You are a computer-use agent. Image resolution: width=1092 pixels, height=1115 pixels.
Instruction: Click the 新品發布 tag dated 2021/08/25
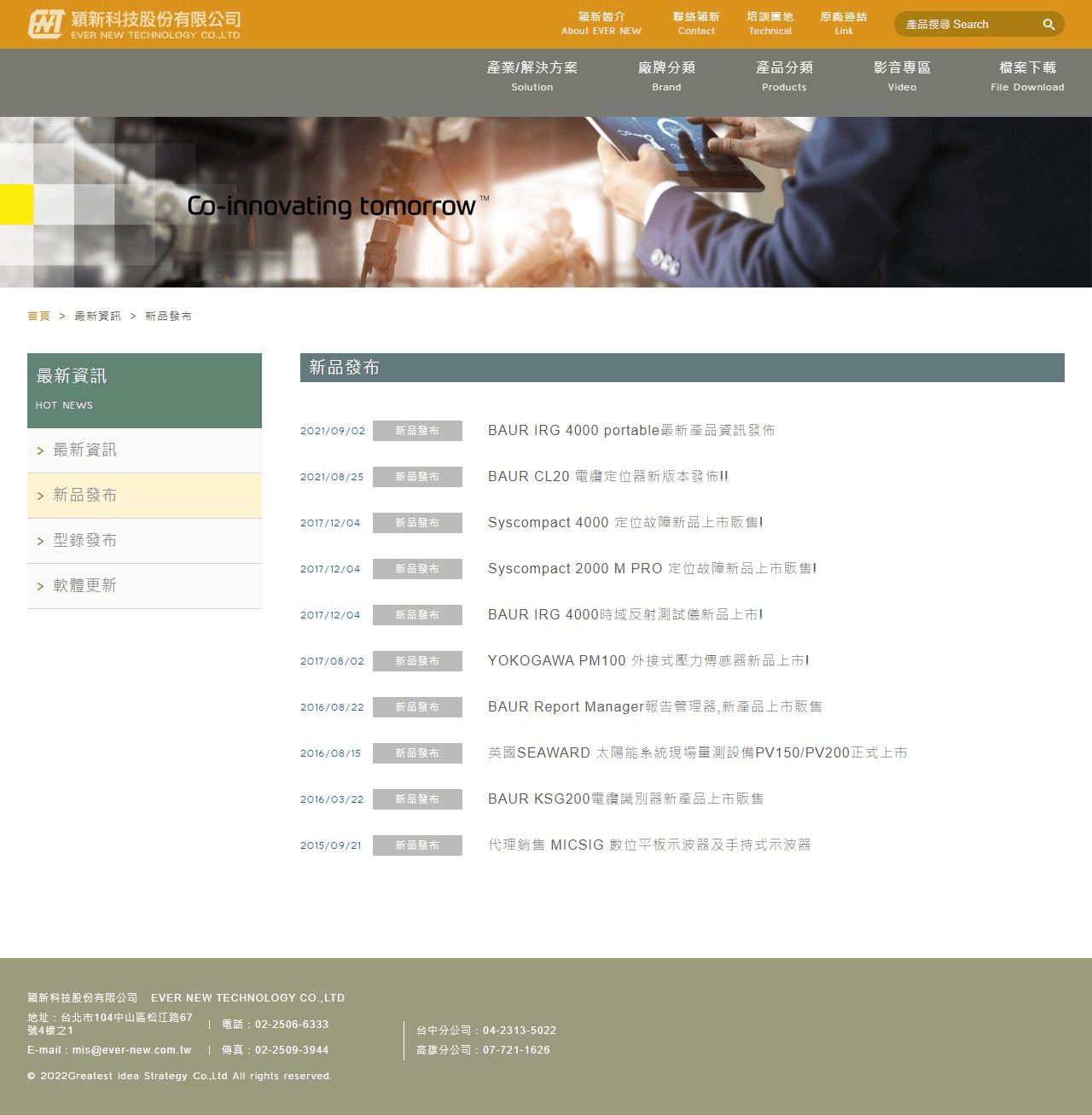click(417, 477)
